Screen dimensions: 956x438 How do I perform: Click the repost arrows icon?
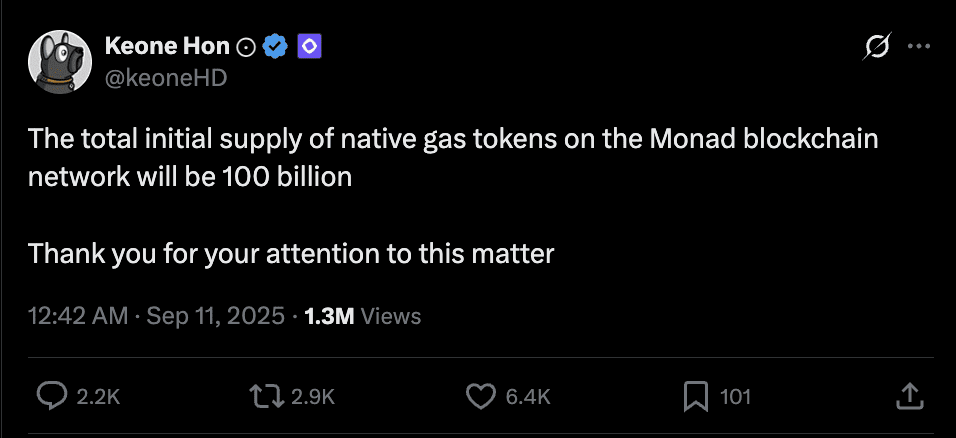(268, 397)
